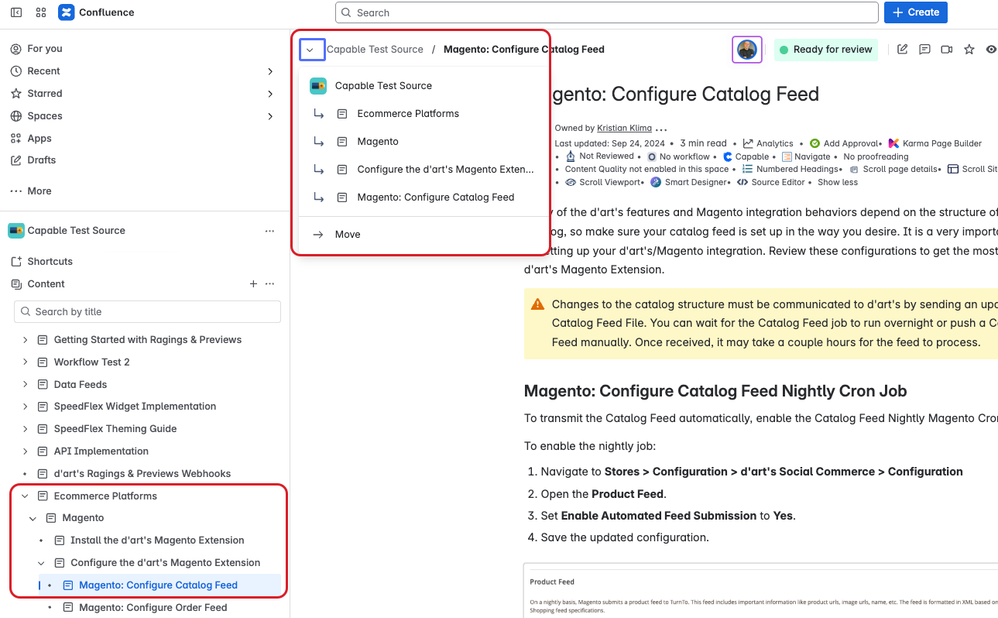The width and height of the screenshot is (998, 618).
Task: Collapse Magento tree node
Action: point(33,518)
